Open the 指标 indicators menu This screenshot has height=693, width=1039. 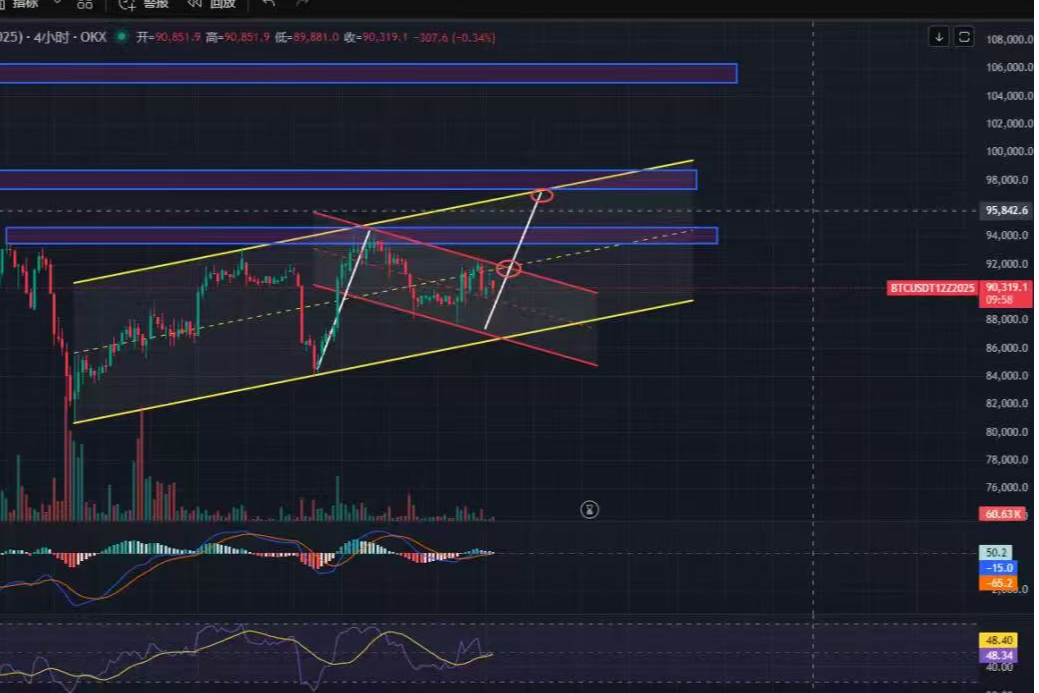(24, 4)
